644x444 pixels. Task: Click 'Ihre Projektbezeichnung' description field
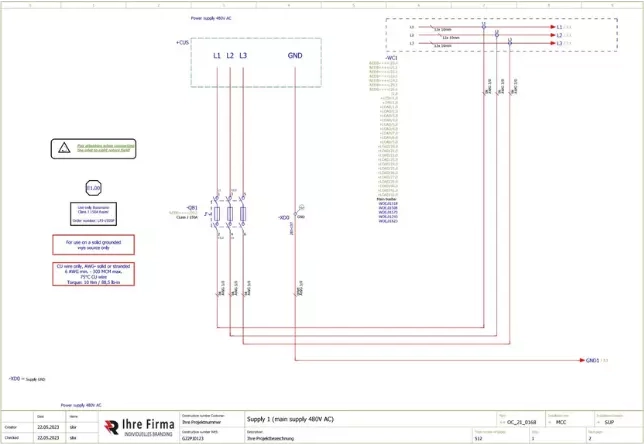pyautogui.click(x=270, y=439)
